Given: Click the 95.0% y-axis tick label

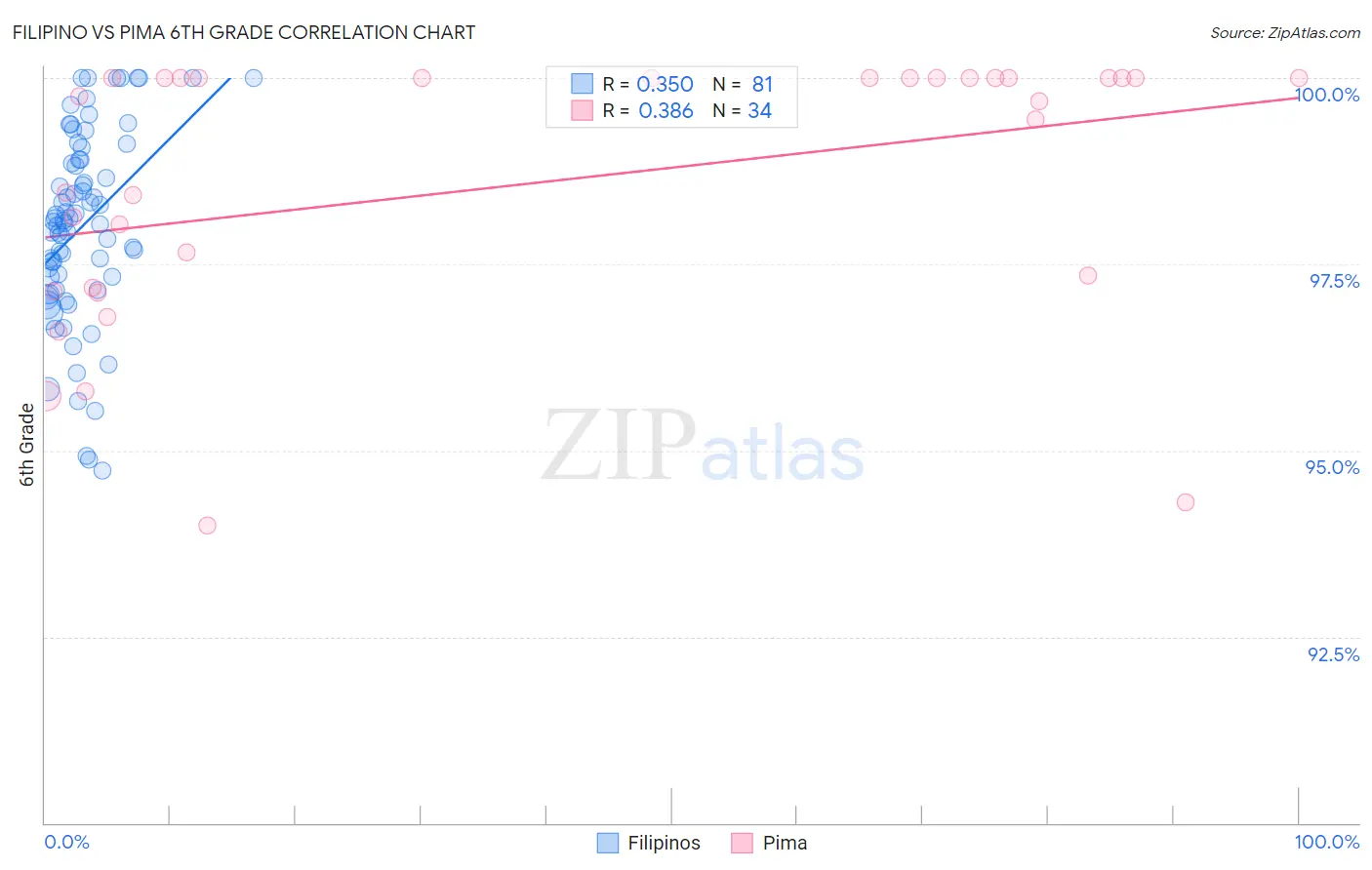Looking at the screenshot, I should coord(1332,467).
